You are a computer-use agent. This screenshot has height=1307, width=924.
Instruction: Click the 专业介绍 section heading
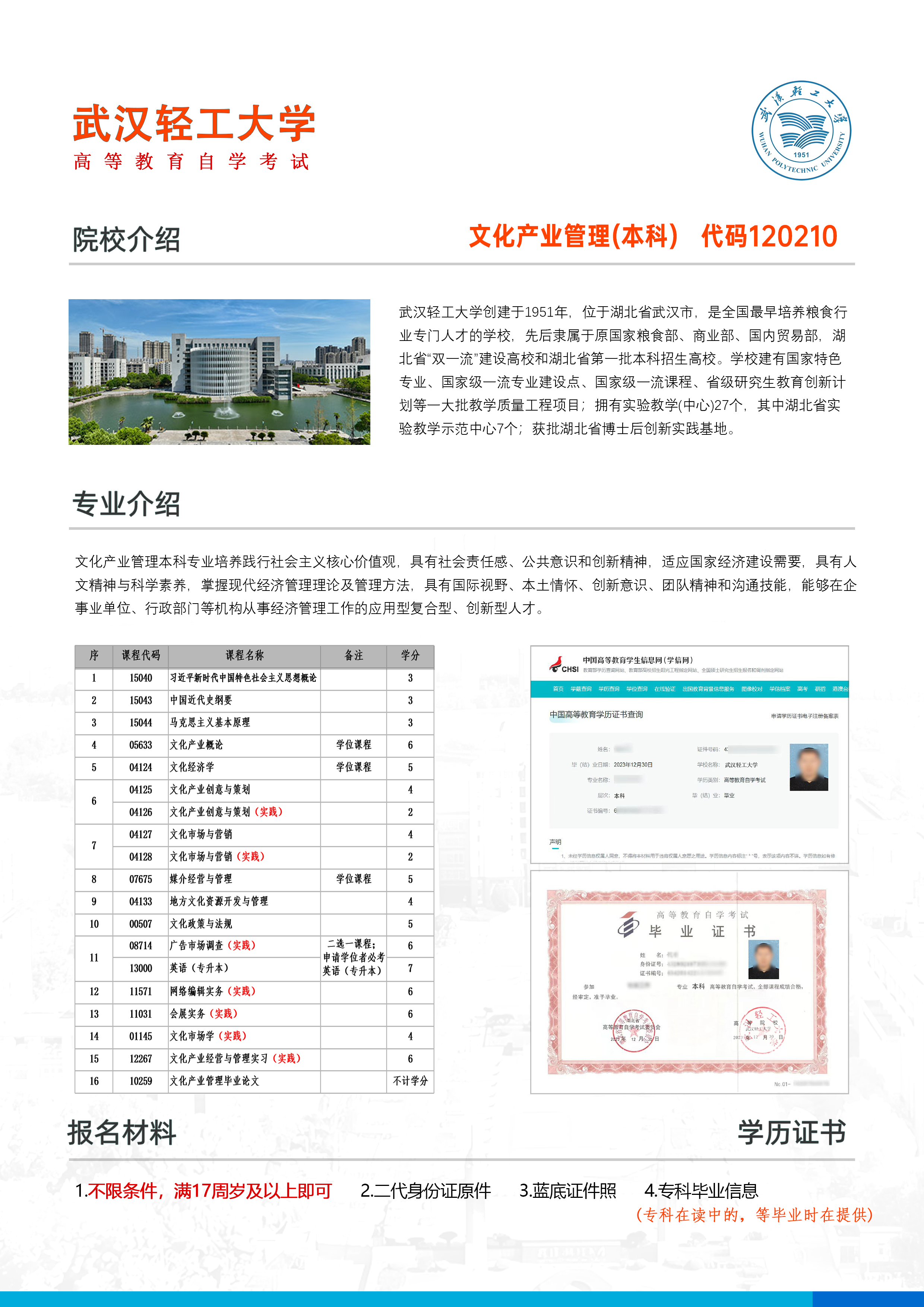pyautogui.click(x=126, y=504)
